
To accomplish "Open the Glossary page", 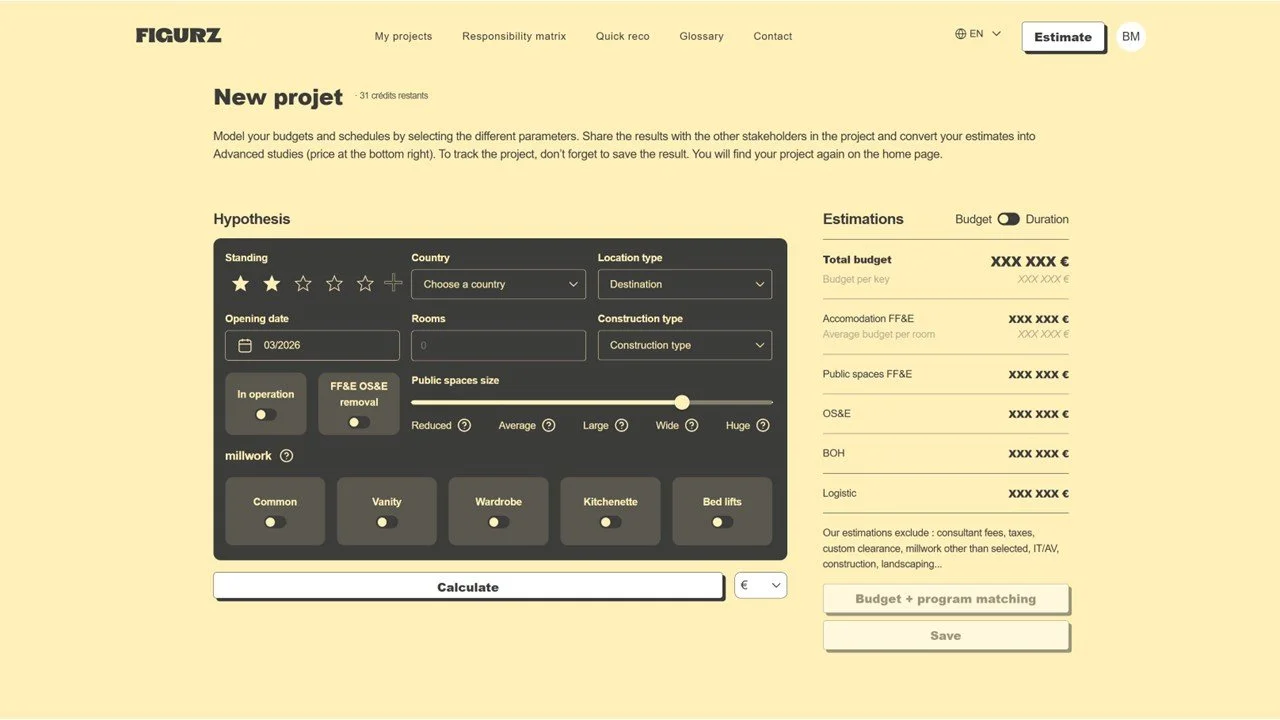I will point(701,36).
